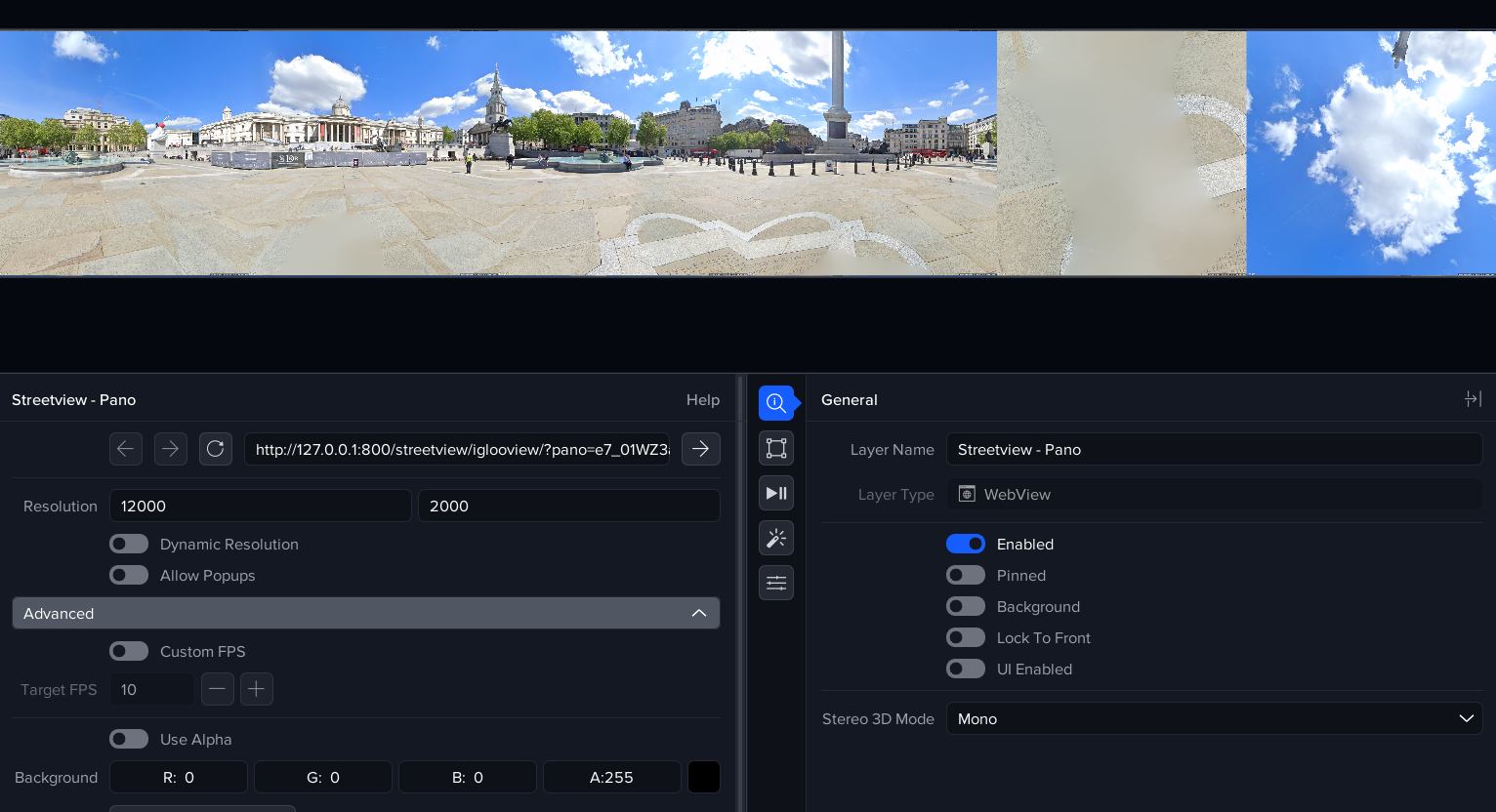This screenshot has width=1496, height=812.
Task: Open the General info properties tab icon
Action: pyautogui.click(x=776, y=403)
